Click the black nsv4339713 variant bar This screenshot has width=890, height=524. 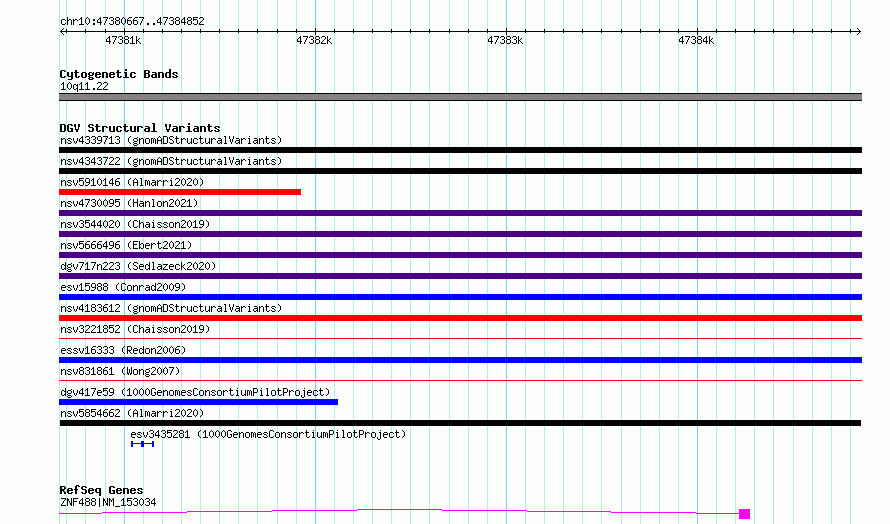460,150
